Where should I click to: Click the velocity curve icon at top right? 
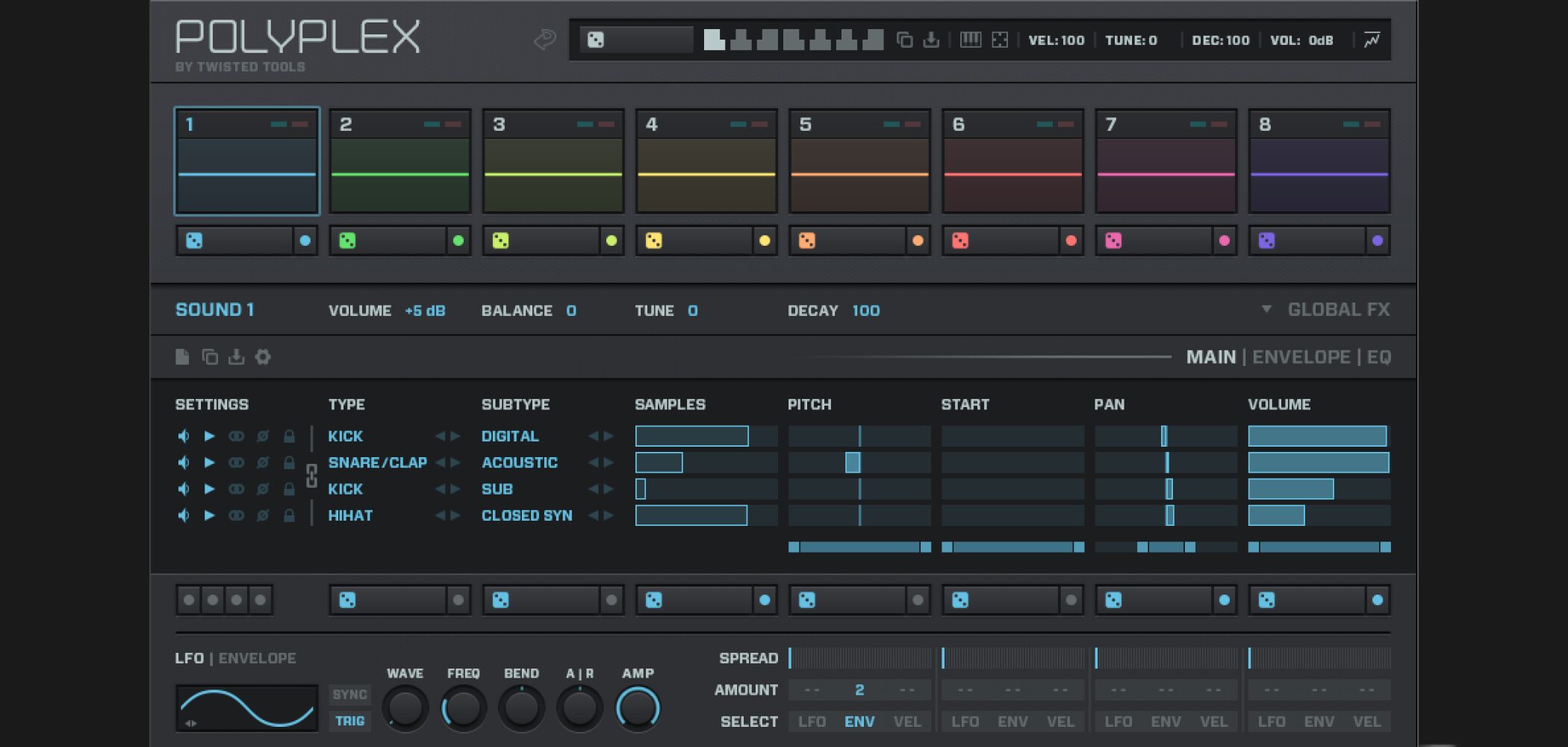pos(1372,40)
